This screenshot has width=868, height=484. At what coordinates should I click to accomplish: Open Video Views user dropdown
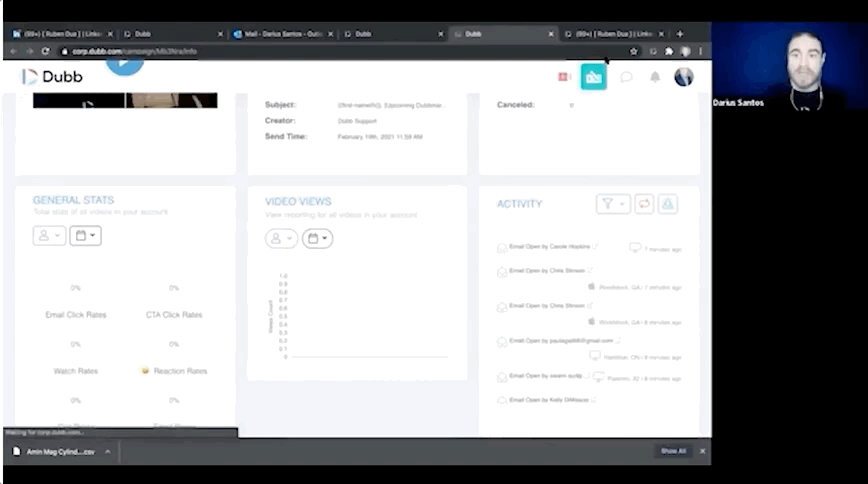(281, 238)
